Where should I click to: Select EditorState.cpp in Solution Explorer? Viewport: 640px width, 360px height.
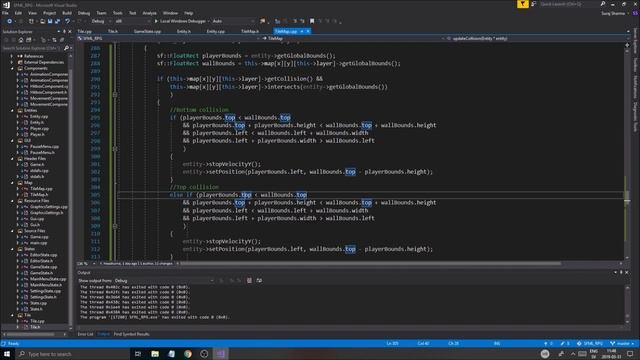(43, 255)
